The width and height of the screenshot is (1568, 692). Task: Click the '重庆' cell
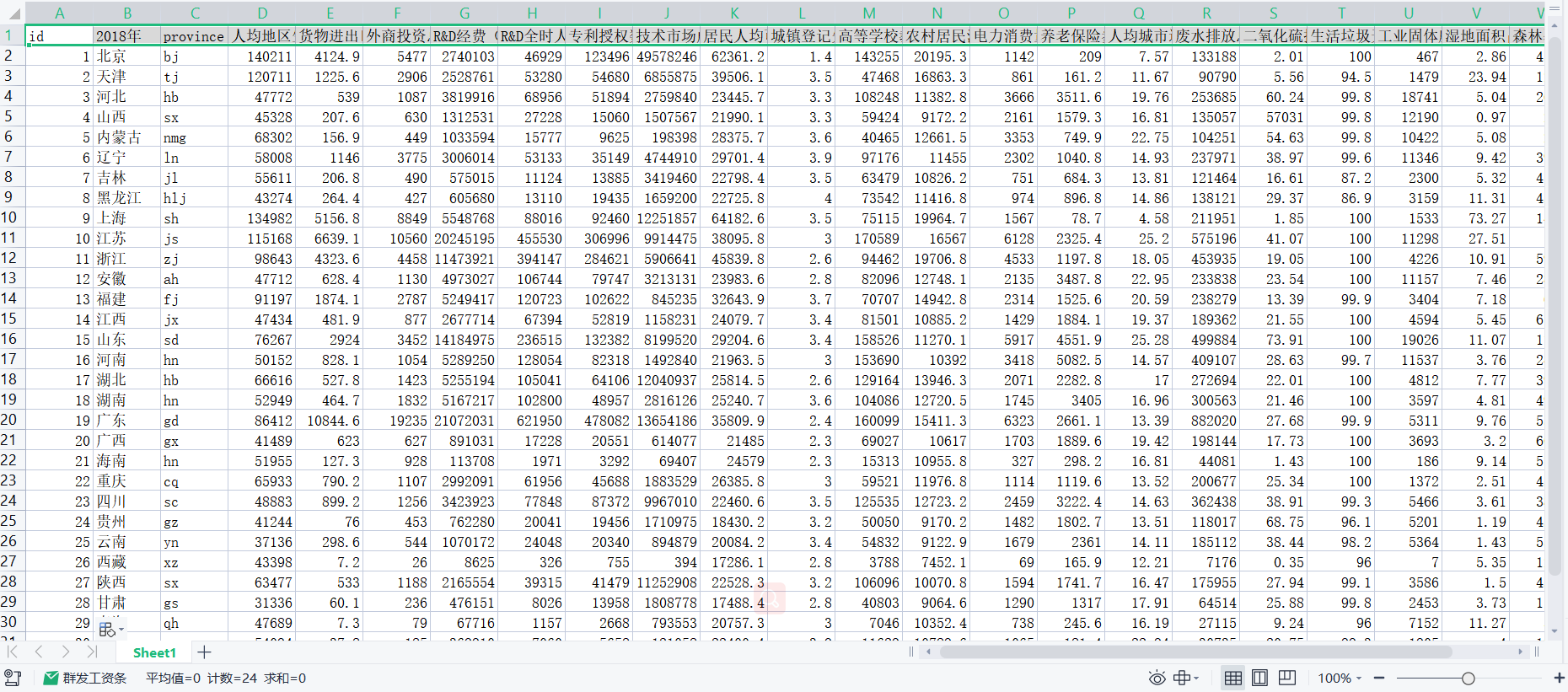pyautogui.click(x=127, y=481)
